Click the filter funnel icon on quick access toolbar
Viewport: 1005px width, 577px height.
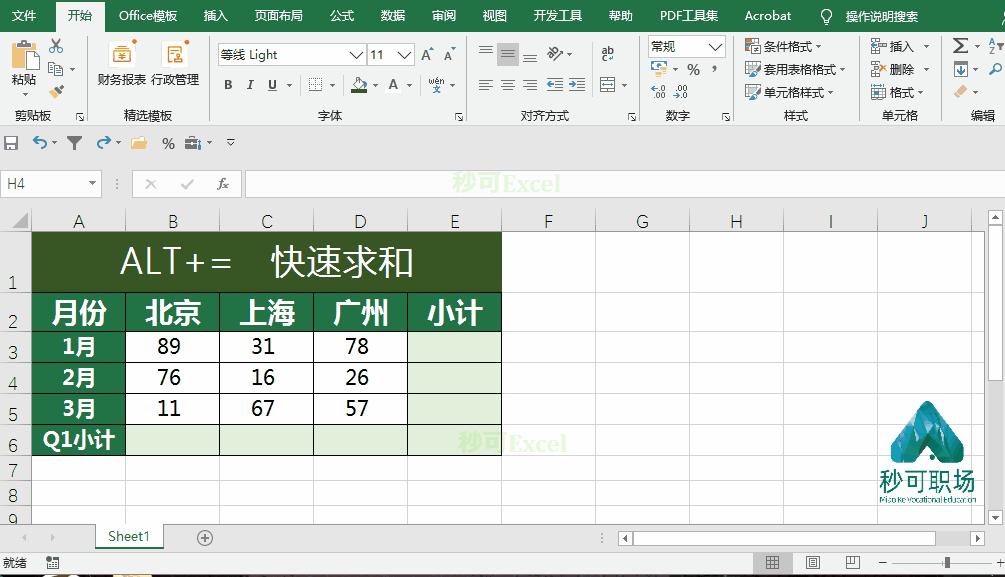74,143
